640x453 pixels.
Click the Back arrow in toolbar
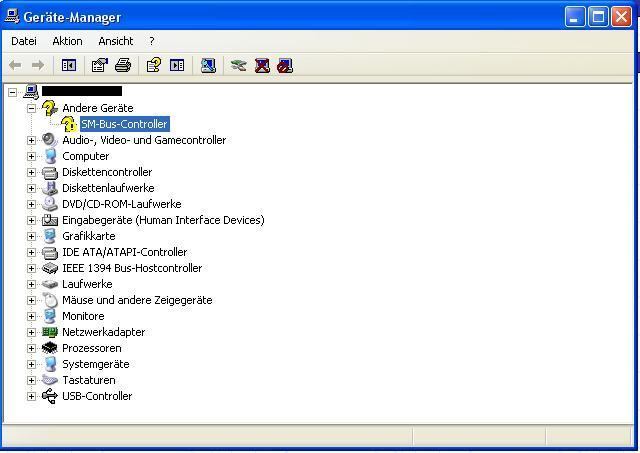coord(15,65)
